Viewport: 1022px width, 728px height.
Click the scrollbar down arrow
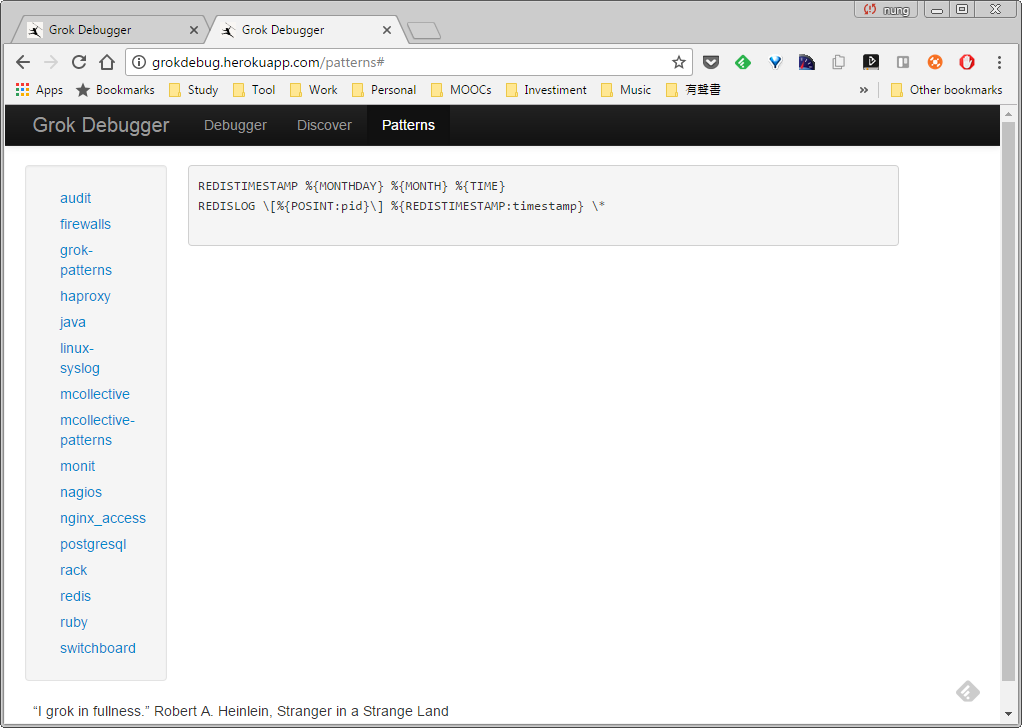1008,715
